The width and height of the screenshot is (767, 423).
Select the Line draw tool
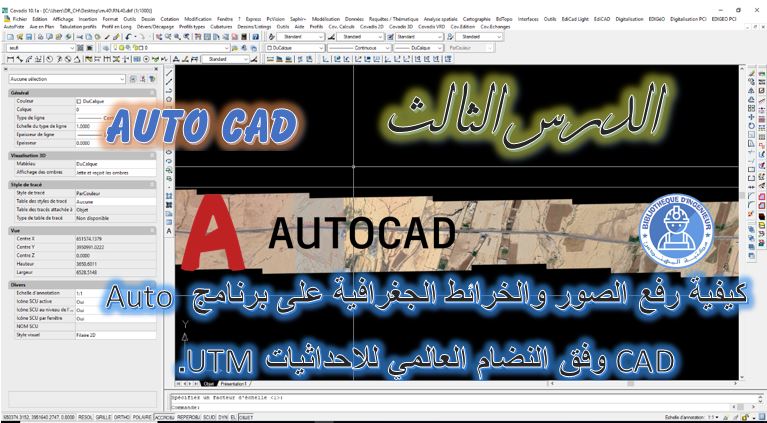click(169, 73)
